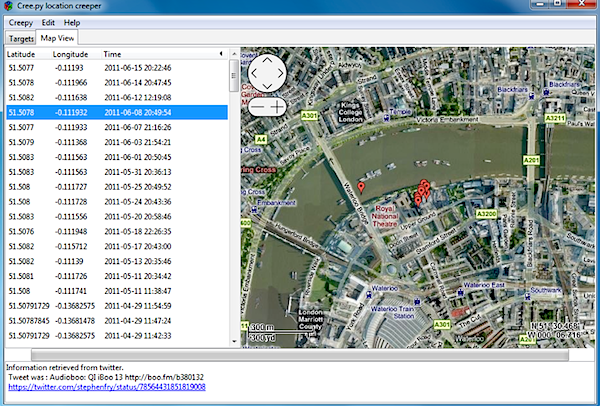Pan the map right with arrow control

pos(280,75)
